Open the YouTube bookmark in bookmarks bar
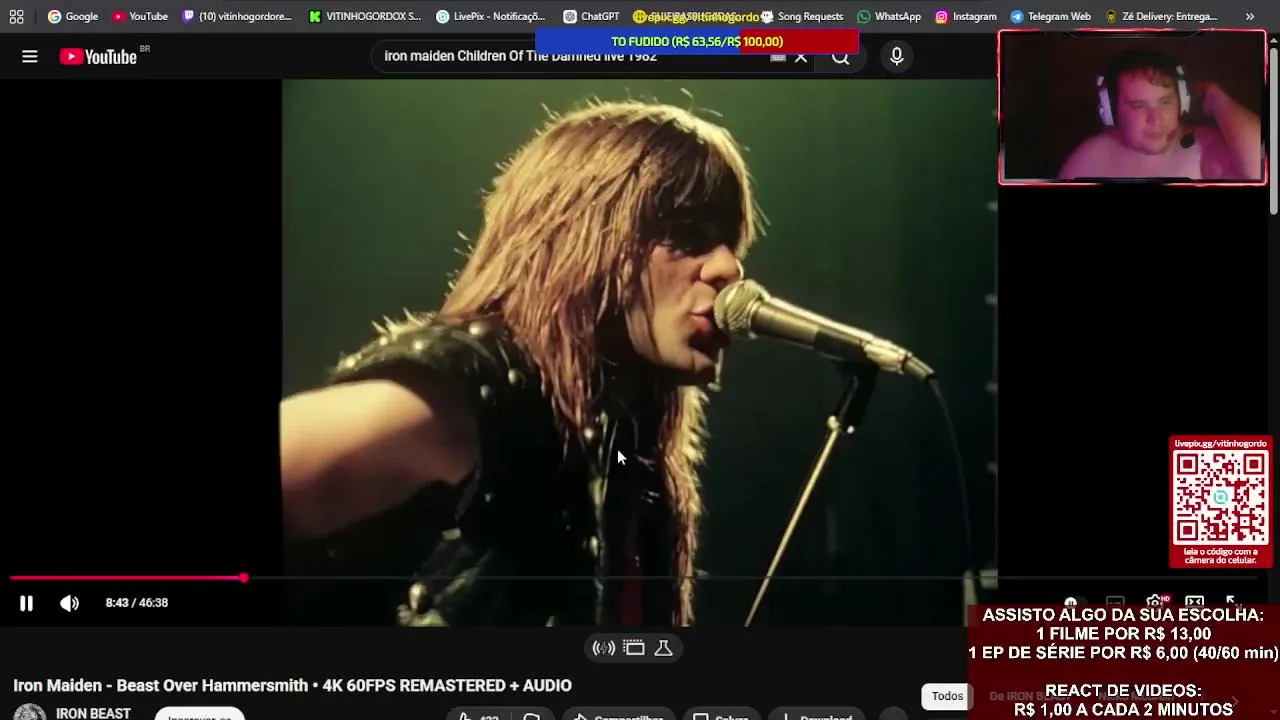This screenshot has height=720, width=1280. click(x=139, y=16)
